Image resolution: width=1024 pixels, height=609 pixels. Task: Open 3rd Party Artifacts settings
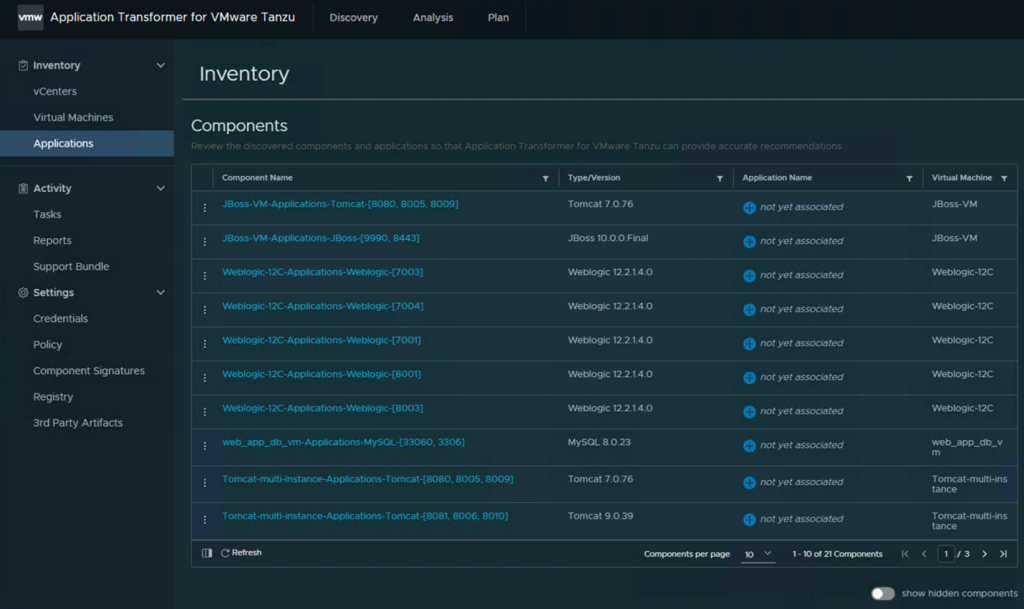(x=78, y=423)
